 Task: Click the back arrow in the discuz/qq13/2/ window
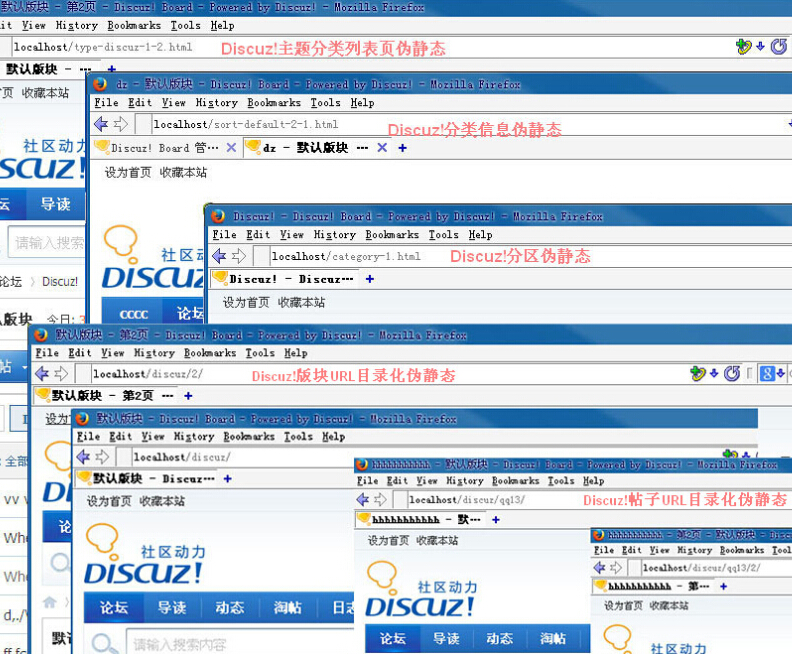[599, 568]
